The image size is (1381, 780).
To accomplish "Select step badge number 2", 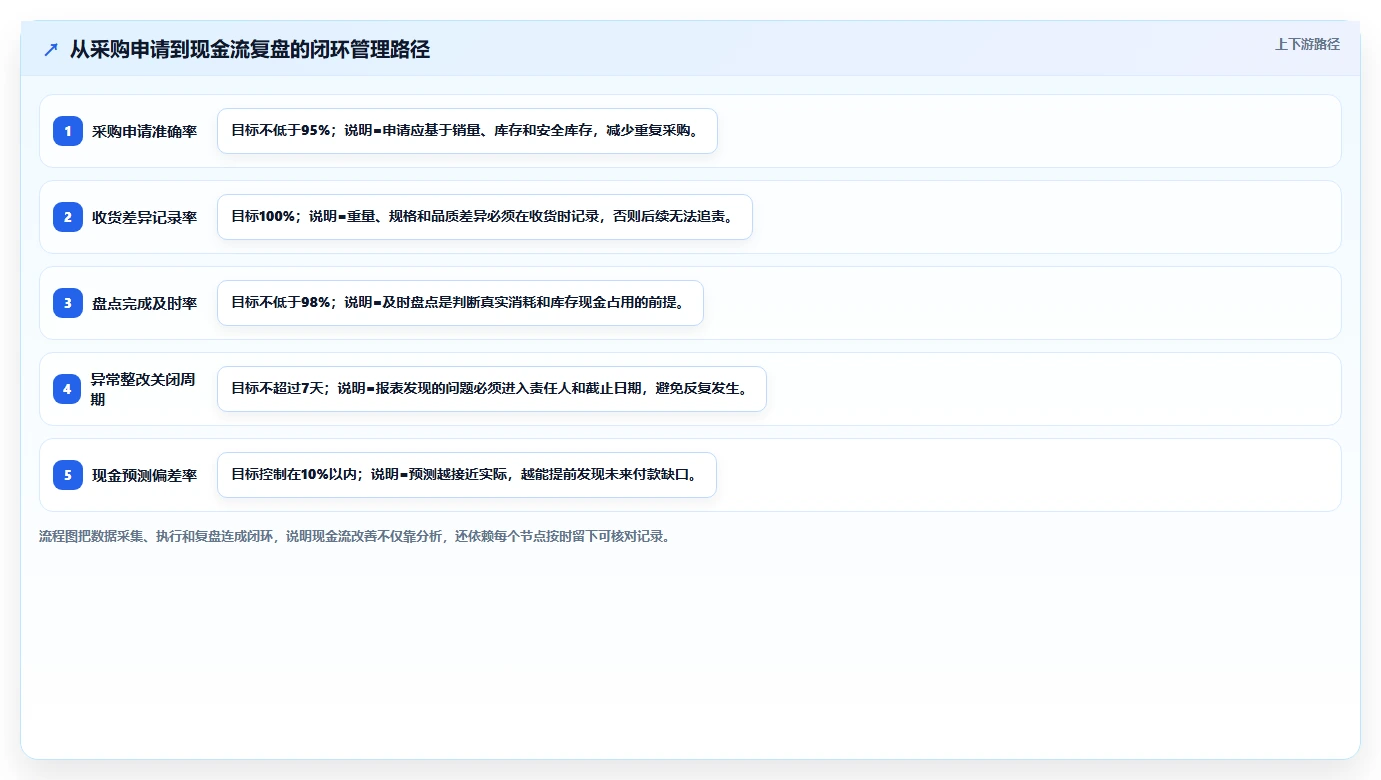I will pos(68,217).
